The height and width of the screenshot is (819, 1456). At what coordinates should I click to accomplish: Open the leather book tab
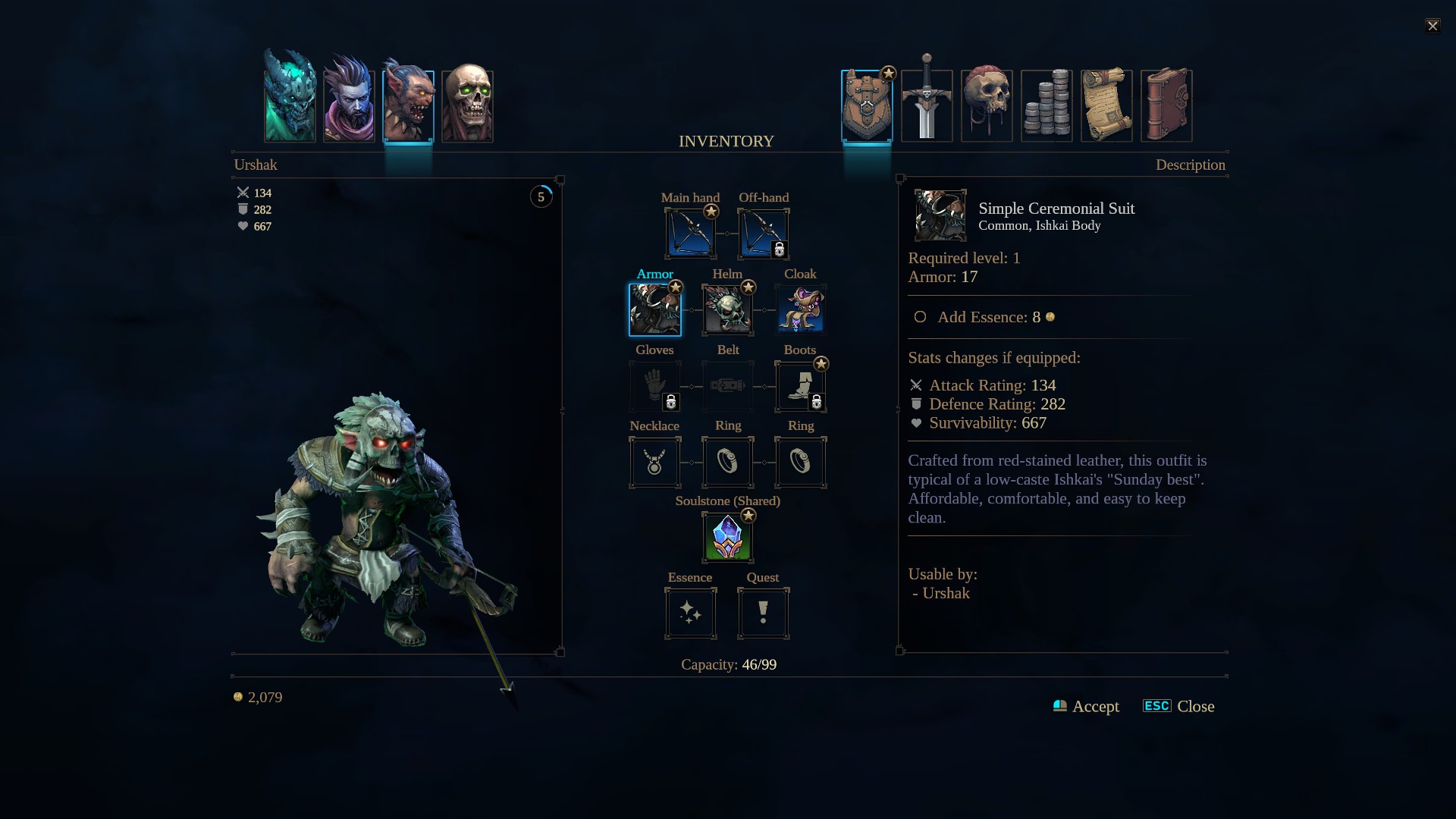pos(1166,105)
